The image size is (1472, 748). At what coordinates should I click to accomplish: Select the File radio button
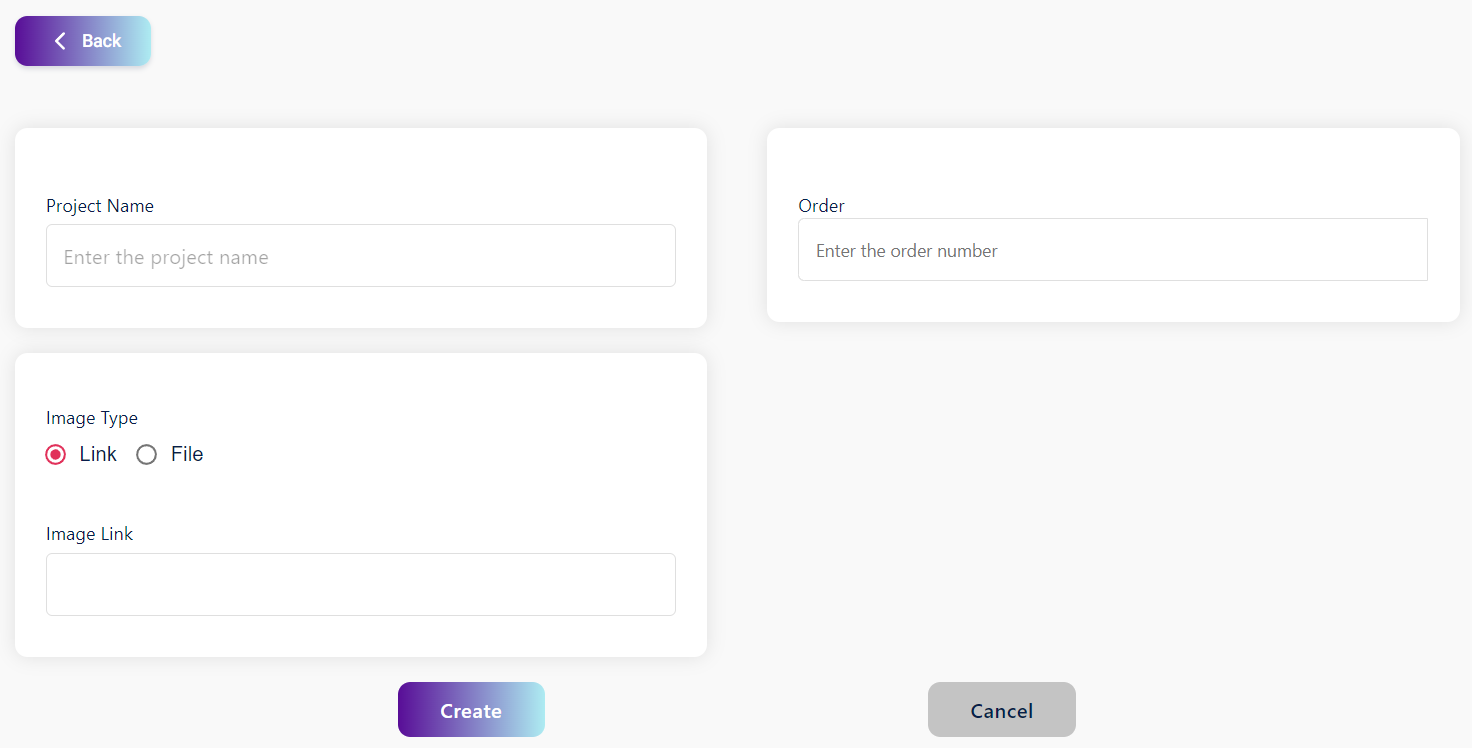coord(147,455)
